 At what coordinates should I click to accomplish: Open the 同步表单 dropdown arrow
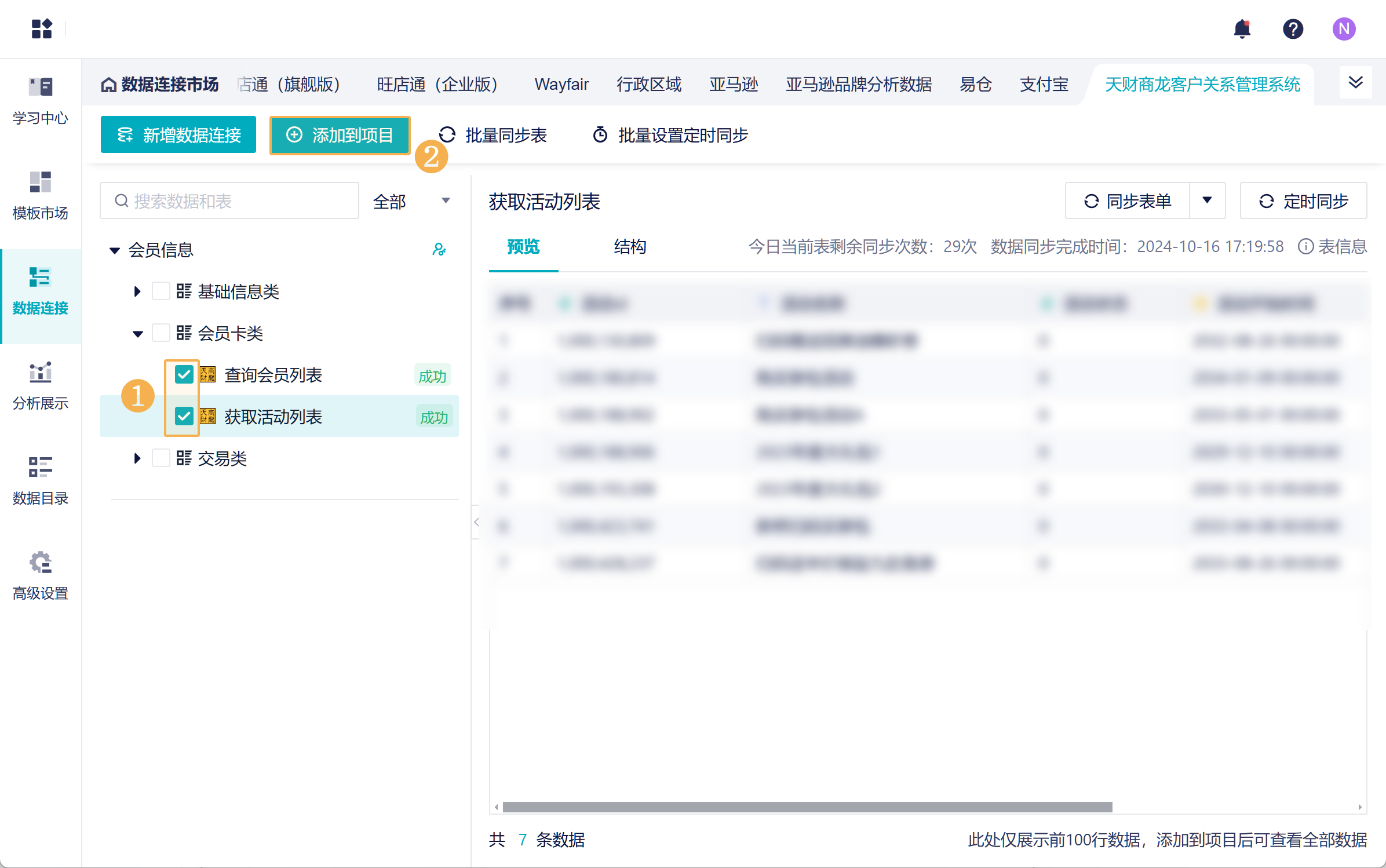[1208, 200]
